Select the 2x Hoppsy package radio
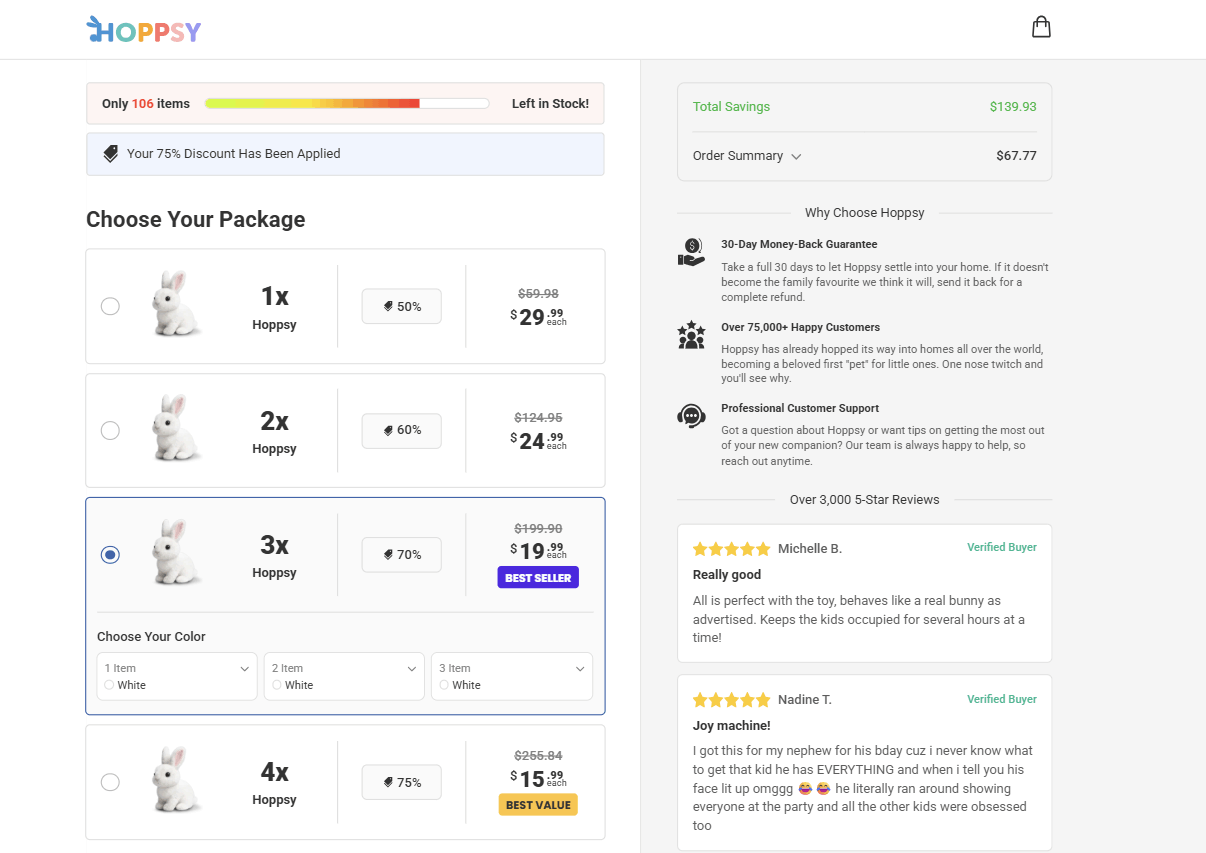This screenshot has height=853, width=1206. click(110, 430)
